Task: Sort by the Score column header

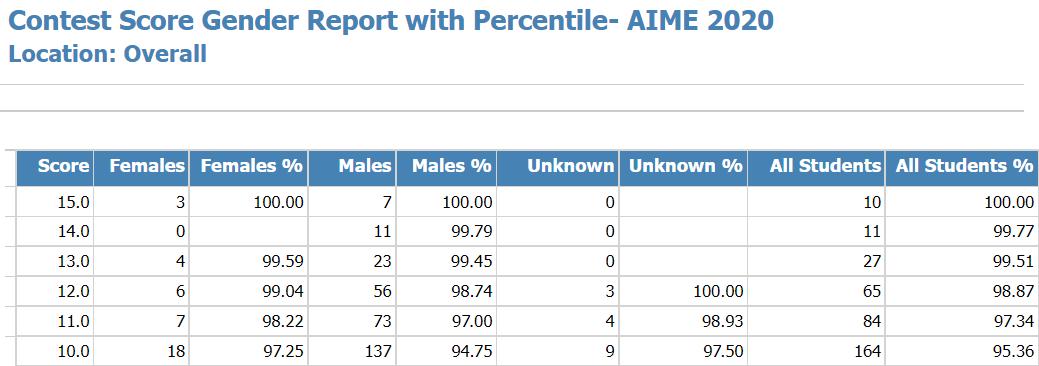Action: [x=55, y=168]
